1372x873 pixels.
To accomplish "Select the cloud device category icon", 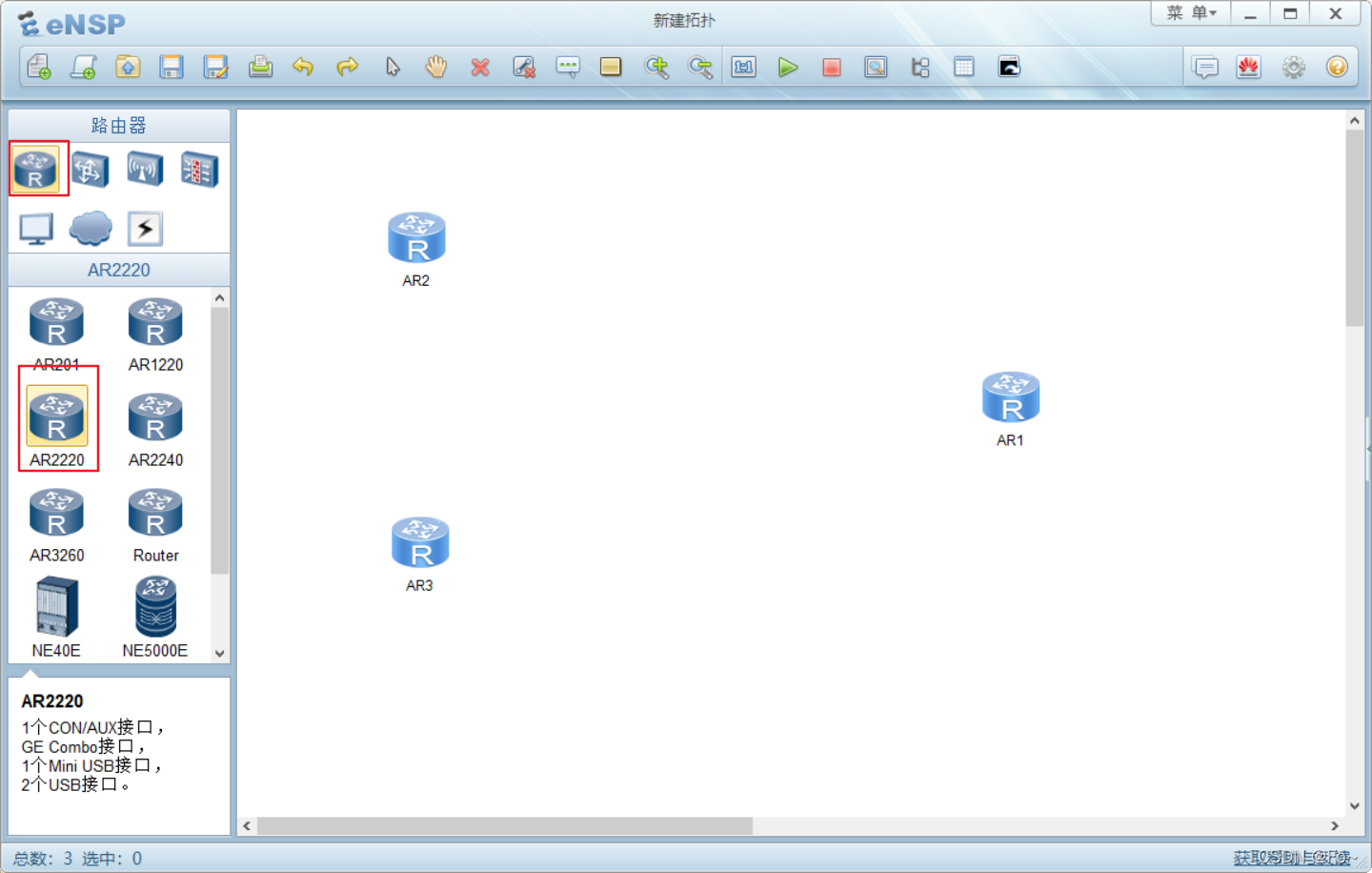I will tap(91, 229).
